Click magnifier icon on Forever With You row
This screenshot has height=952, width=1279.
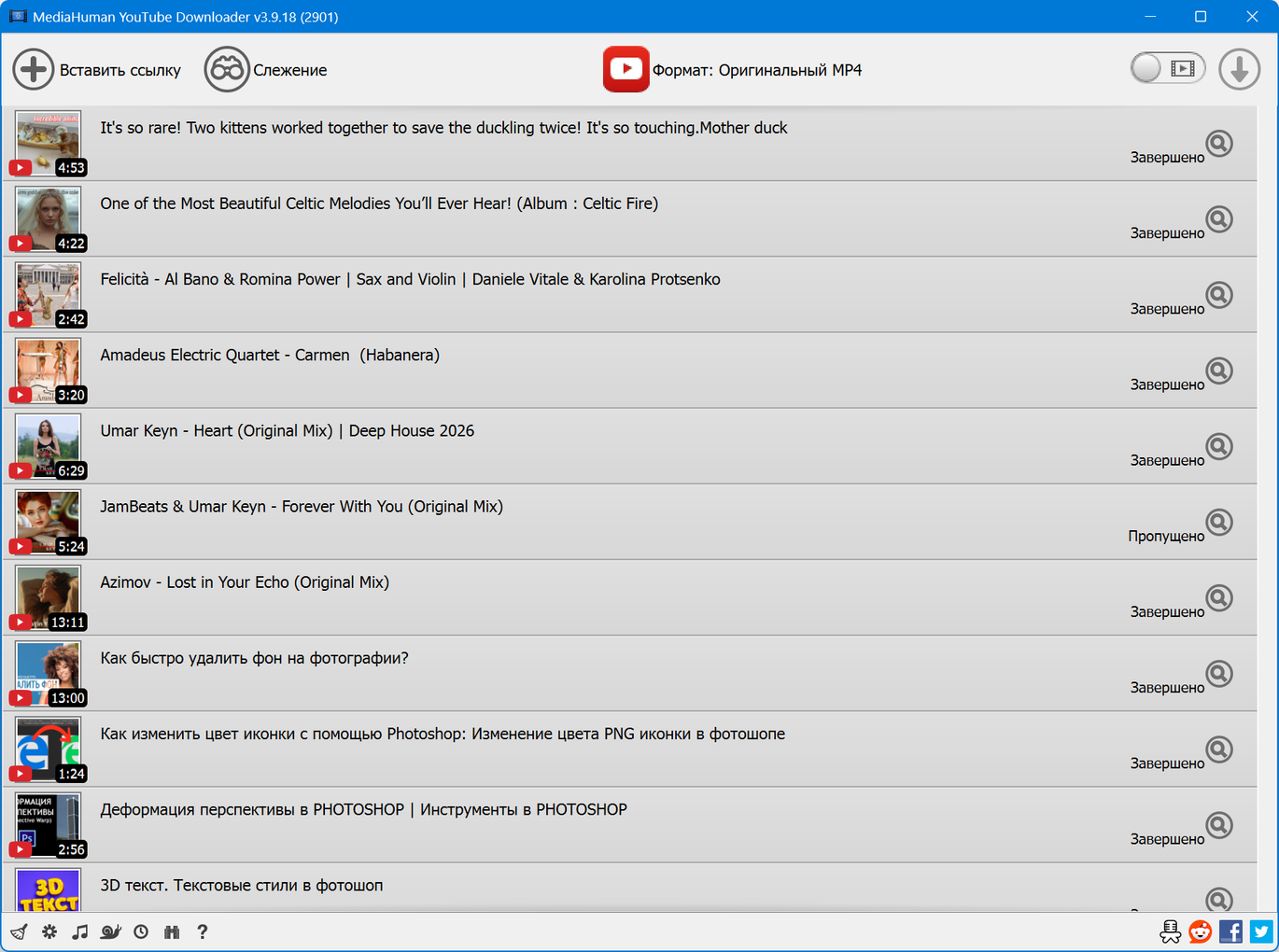point(1219,522)
